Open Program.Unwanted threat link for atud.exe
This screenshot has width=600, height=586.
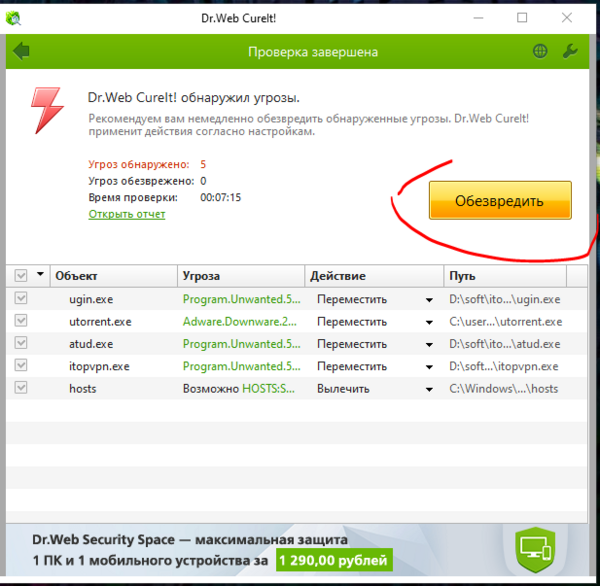(x=241, y=344)
